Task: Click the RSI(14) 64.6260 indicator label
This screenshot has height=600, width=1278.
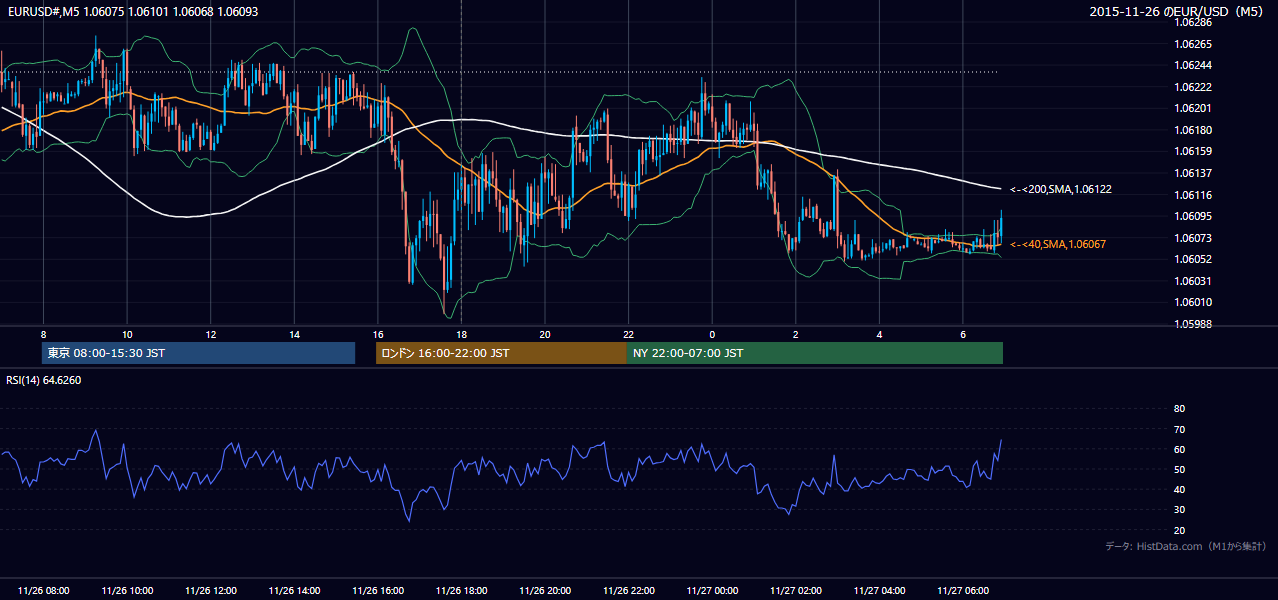Action: (43, 380)
